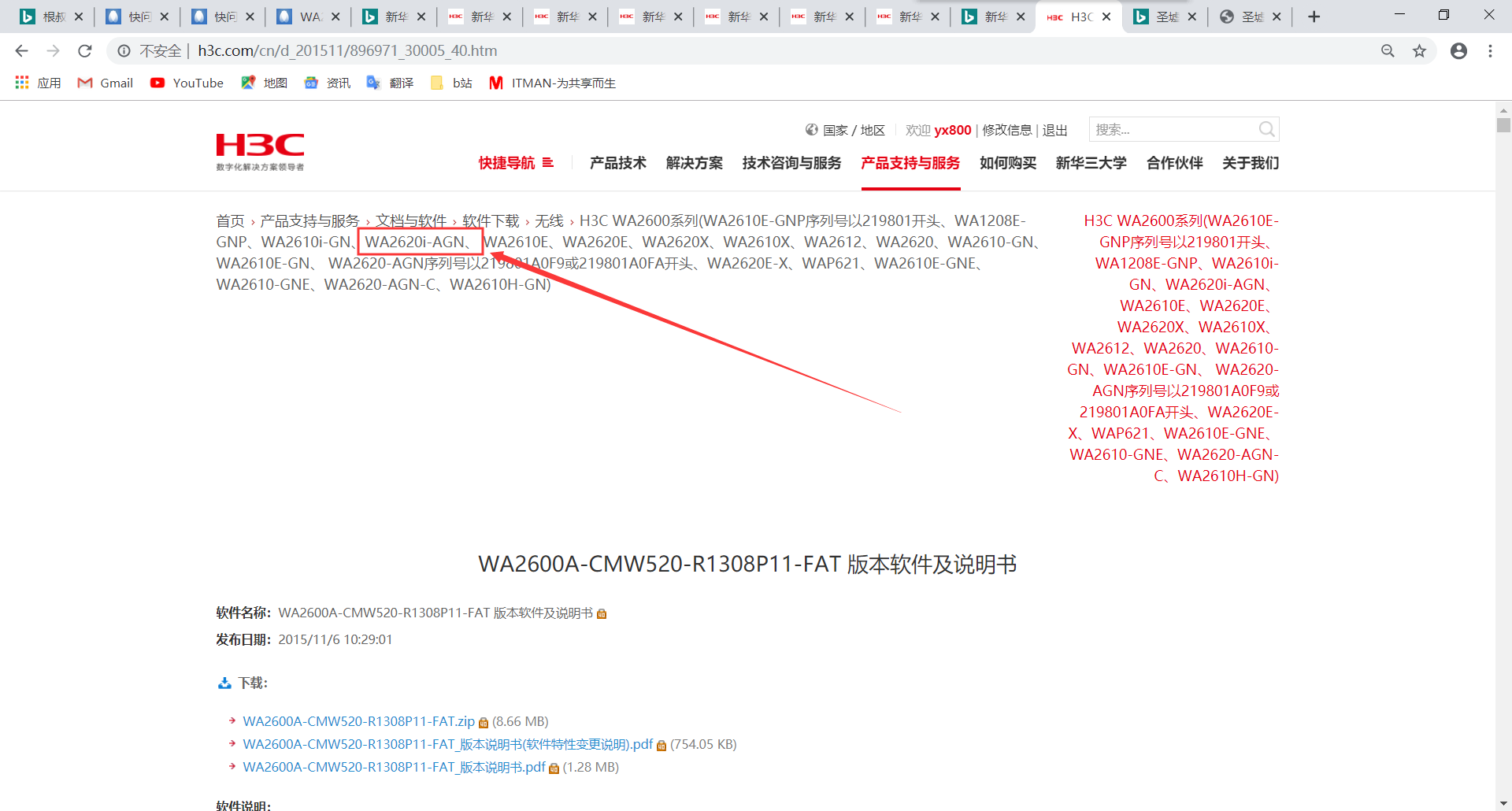Switch to the last tab with globe icon
This screenshot has width=1512, height=811.
coord(1251,17)
